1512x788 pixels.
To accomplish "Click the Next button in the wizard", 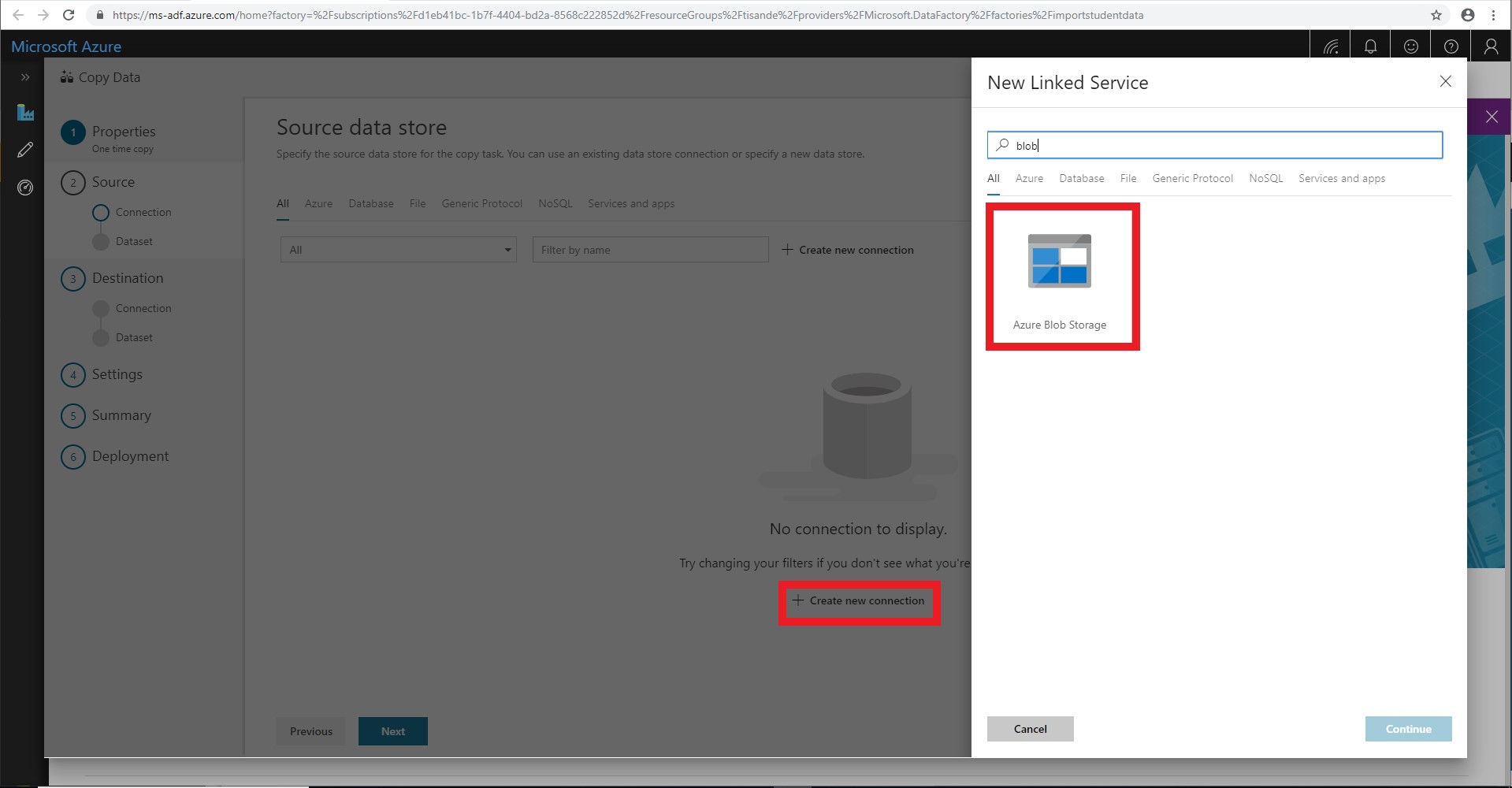I will click(x=392, y=731).
